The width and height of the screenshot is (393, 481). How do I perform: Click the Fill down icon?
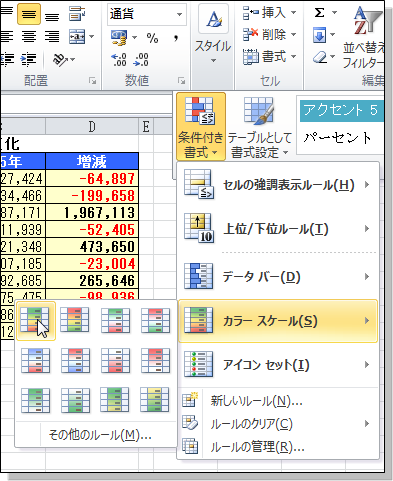click(319, 35)
